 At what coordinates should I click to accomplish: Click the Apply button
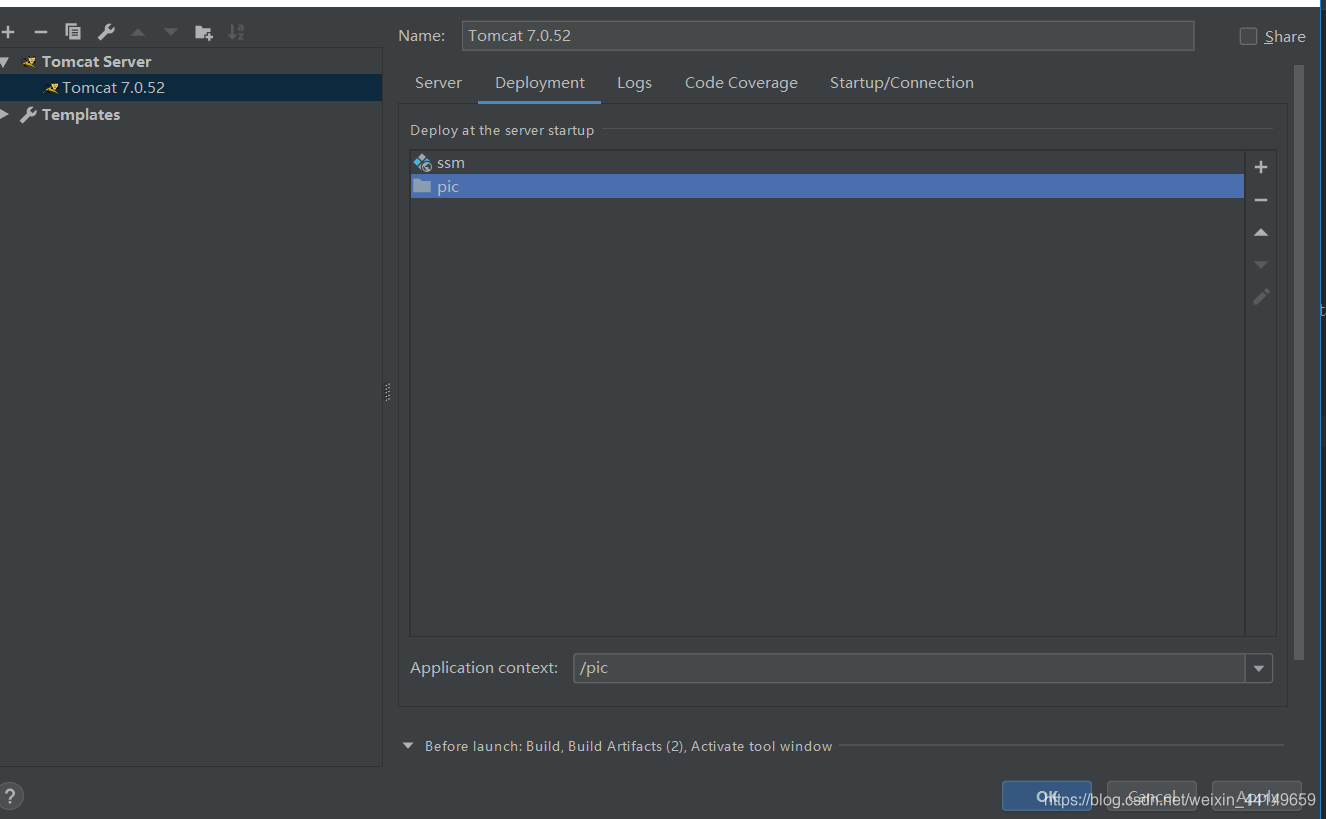[x=1257, y=796]
